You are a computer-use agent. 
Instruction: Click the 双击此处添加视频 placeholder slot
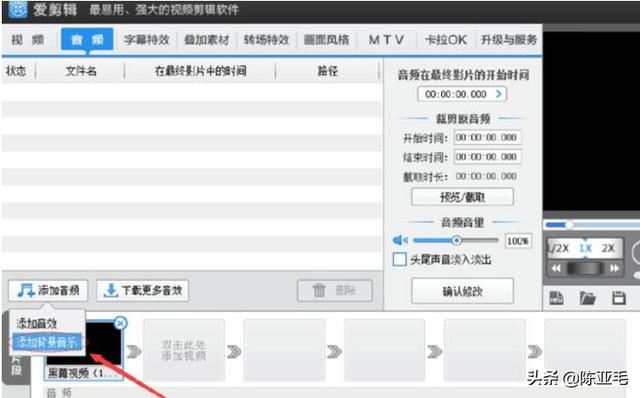(183, 350)
